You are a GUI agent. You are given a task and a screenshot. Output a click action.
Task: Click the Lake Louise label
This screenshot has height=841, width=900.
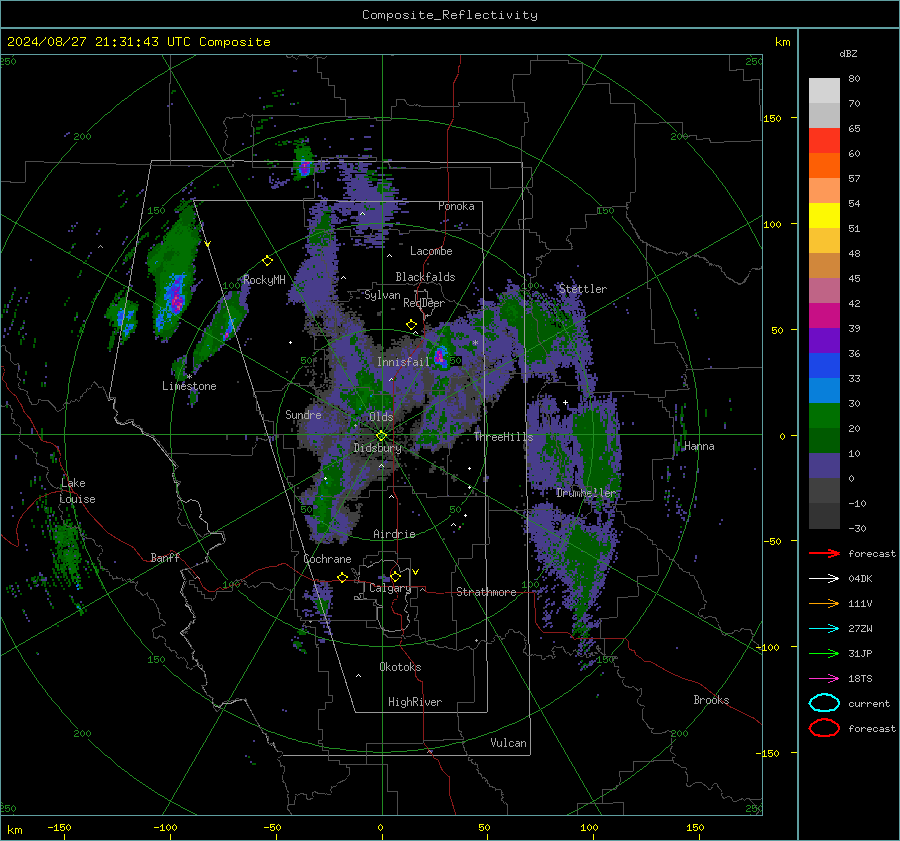click(x=77, y=491)
